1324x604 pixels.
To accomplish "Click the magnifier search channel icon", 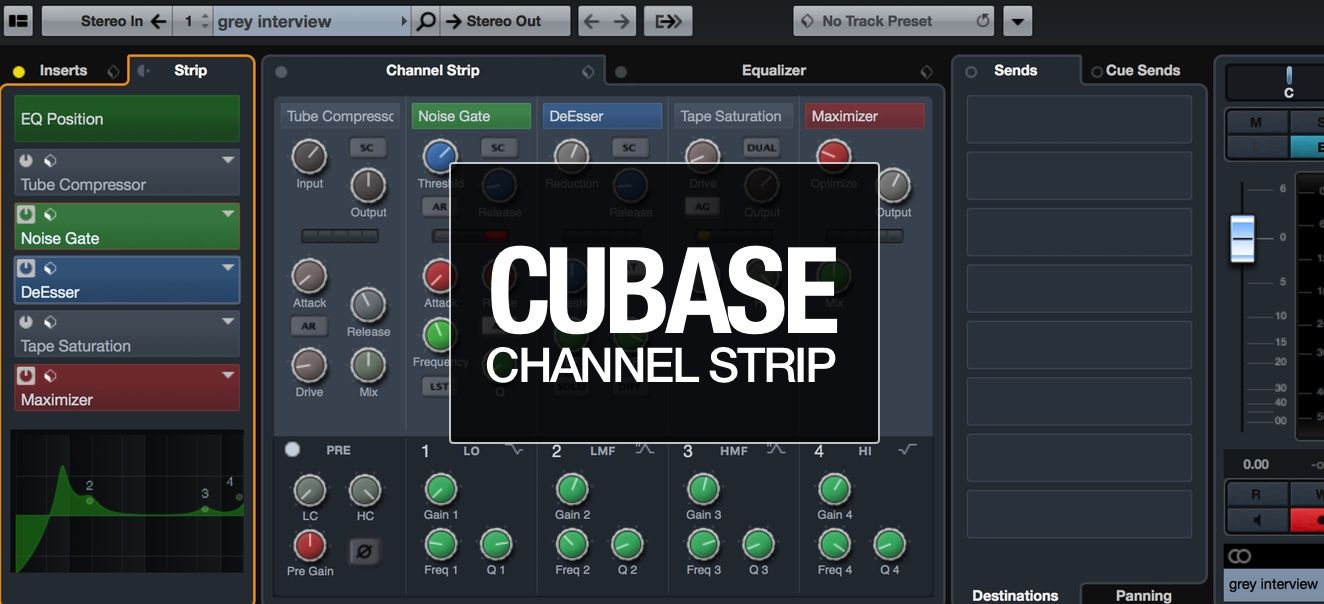I will (426, 20).
